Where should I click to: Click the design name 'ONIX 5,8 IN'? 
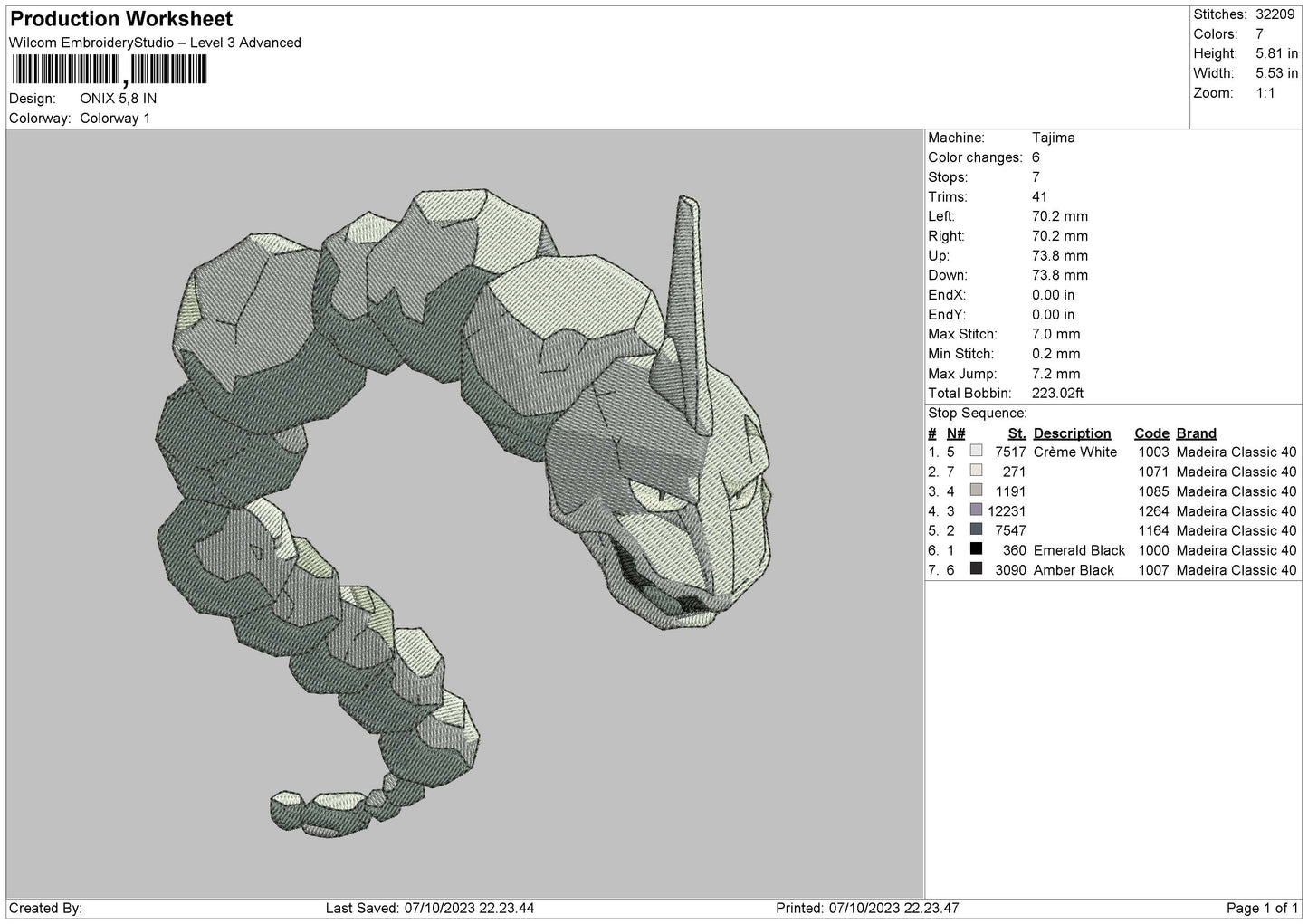(x=119, y=99)
